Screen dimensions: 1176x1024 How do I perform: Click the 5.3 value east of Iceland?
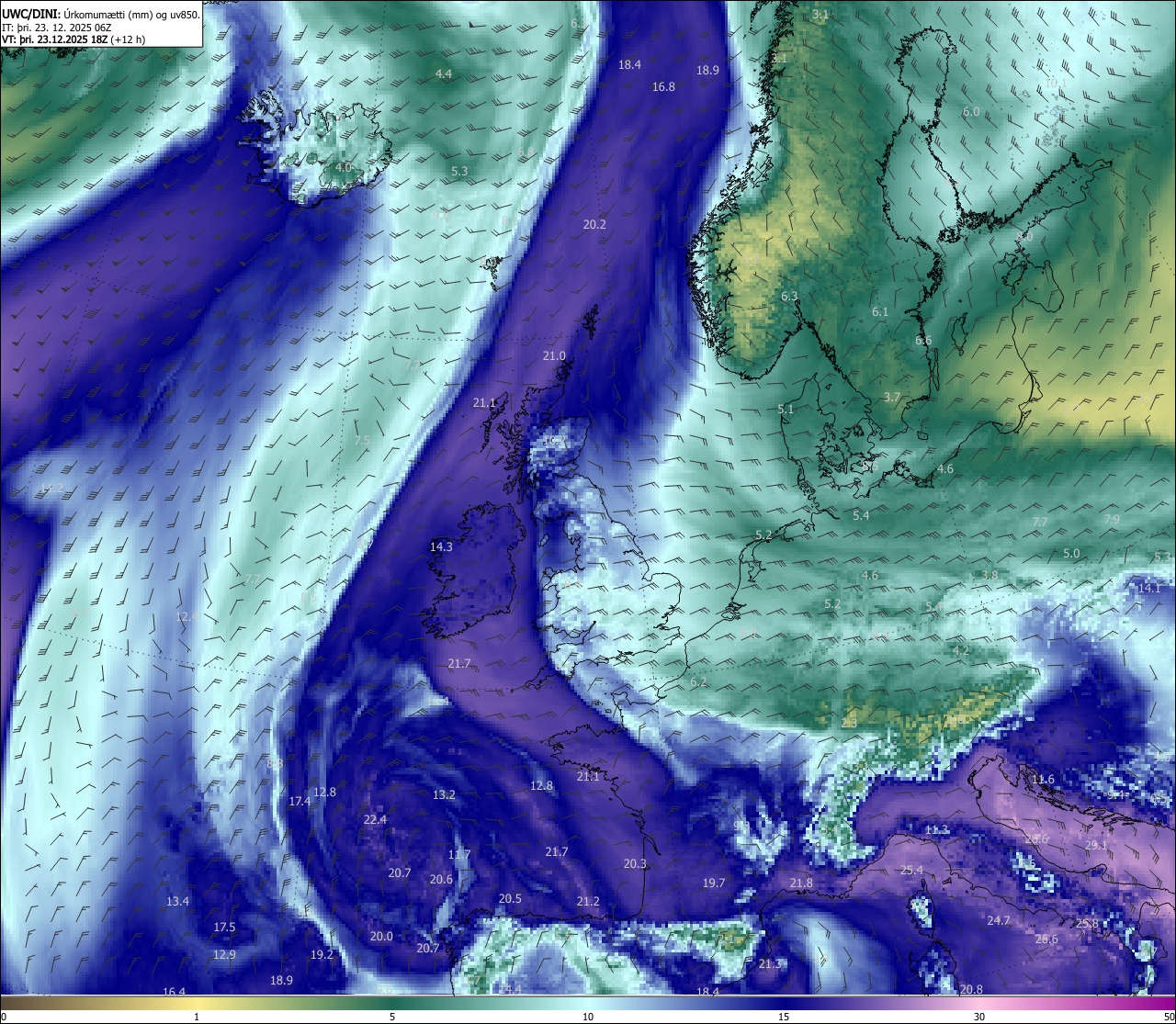459,171
